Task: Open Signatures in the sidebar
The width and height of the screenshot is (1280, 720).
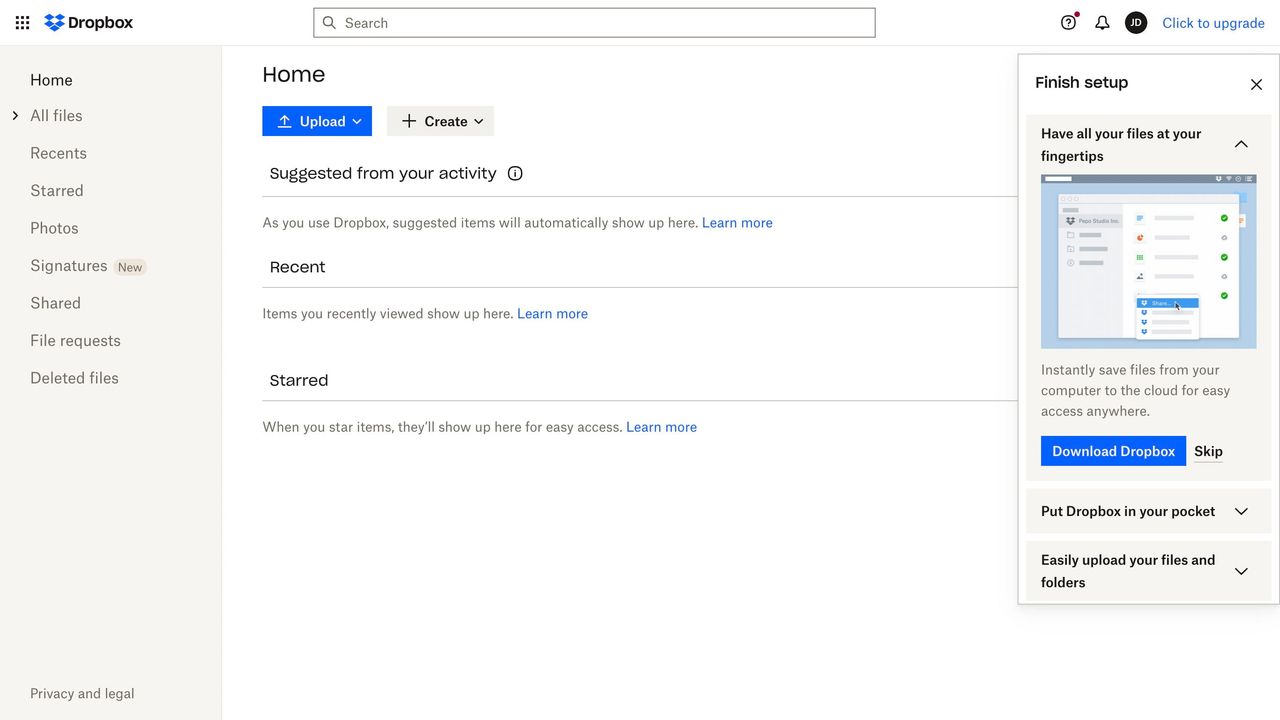Action: [68, 266]
